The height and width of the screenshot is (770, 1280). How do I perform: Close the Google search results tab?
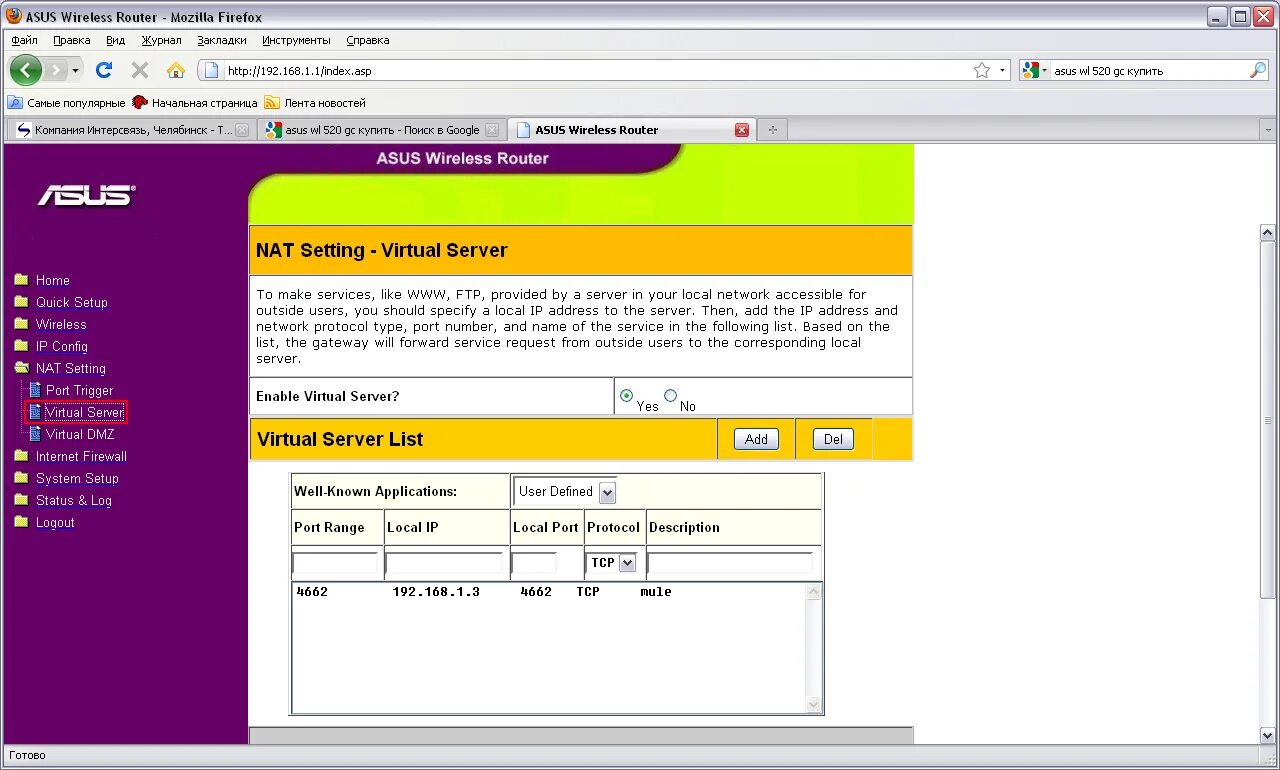[x=491, y=130]
